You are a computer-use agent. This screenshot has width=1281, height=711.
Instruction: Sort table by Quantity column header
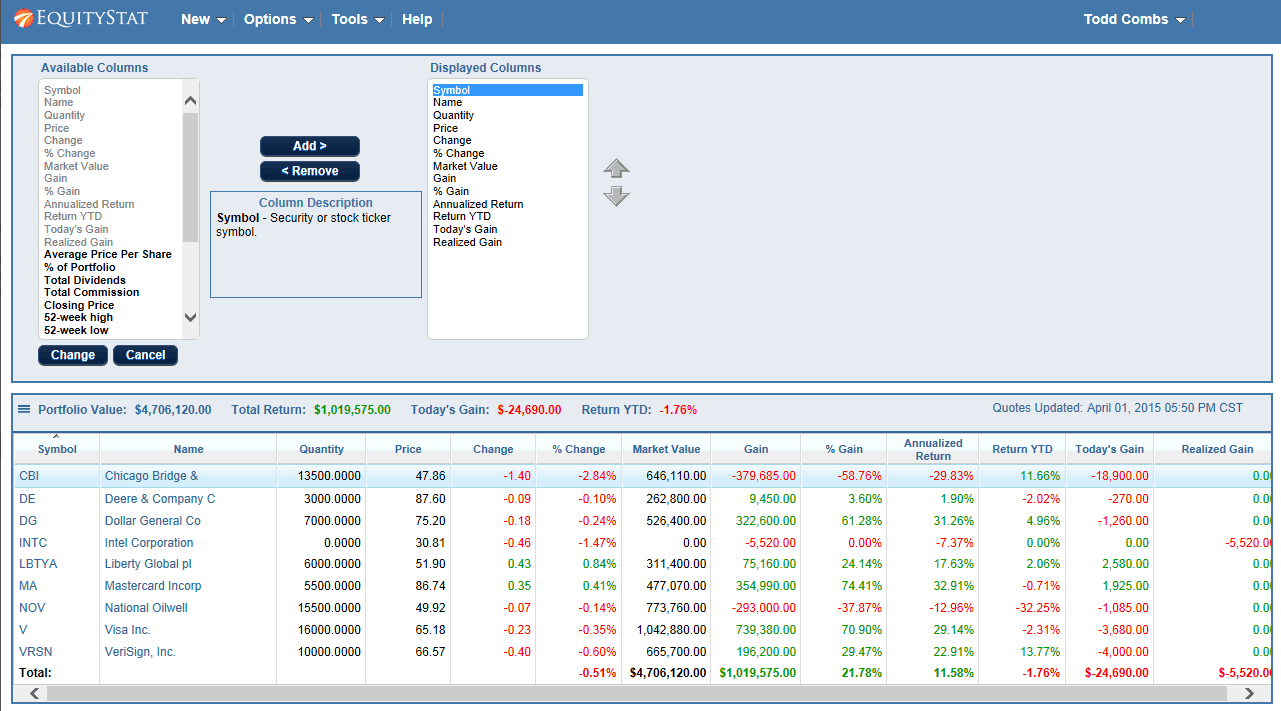[321, 449]
